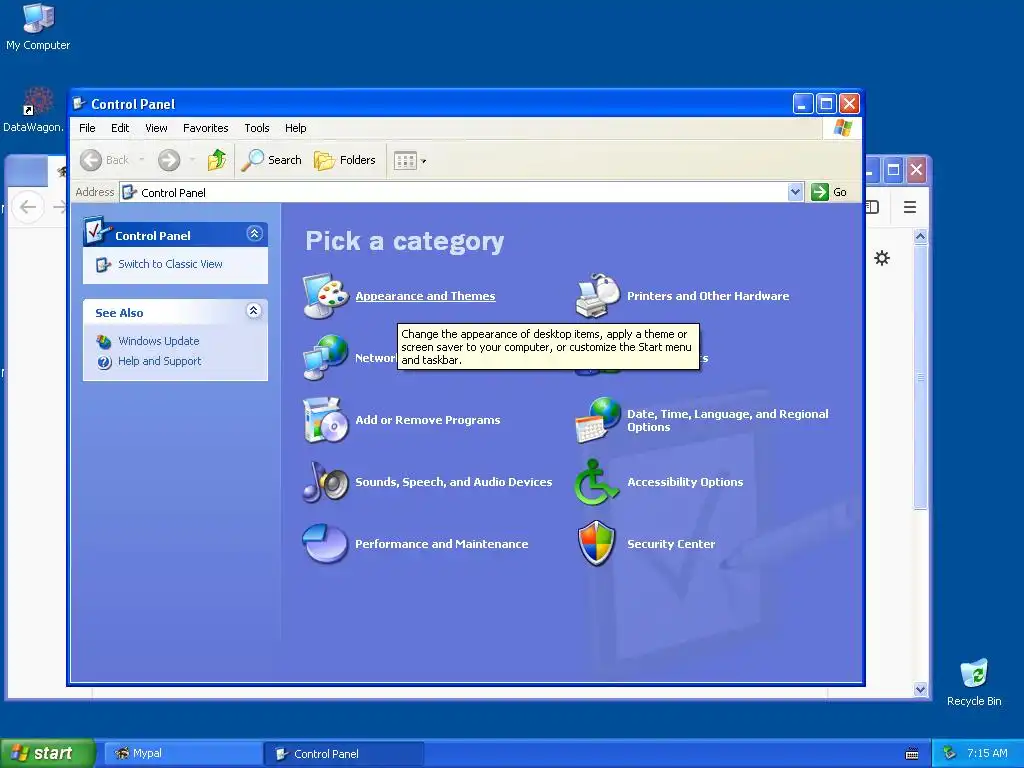The image size is (1024, 768).
Task: Click Control Panel taskbar button
Action: (x=344, y=754)
